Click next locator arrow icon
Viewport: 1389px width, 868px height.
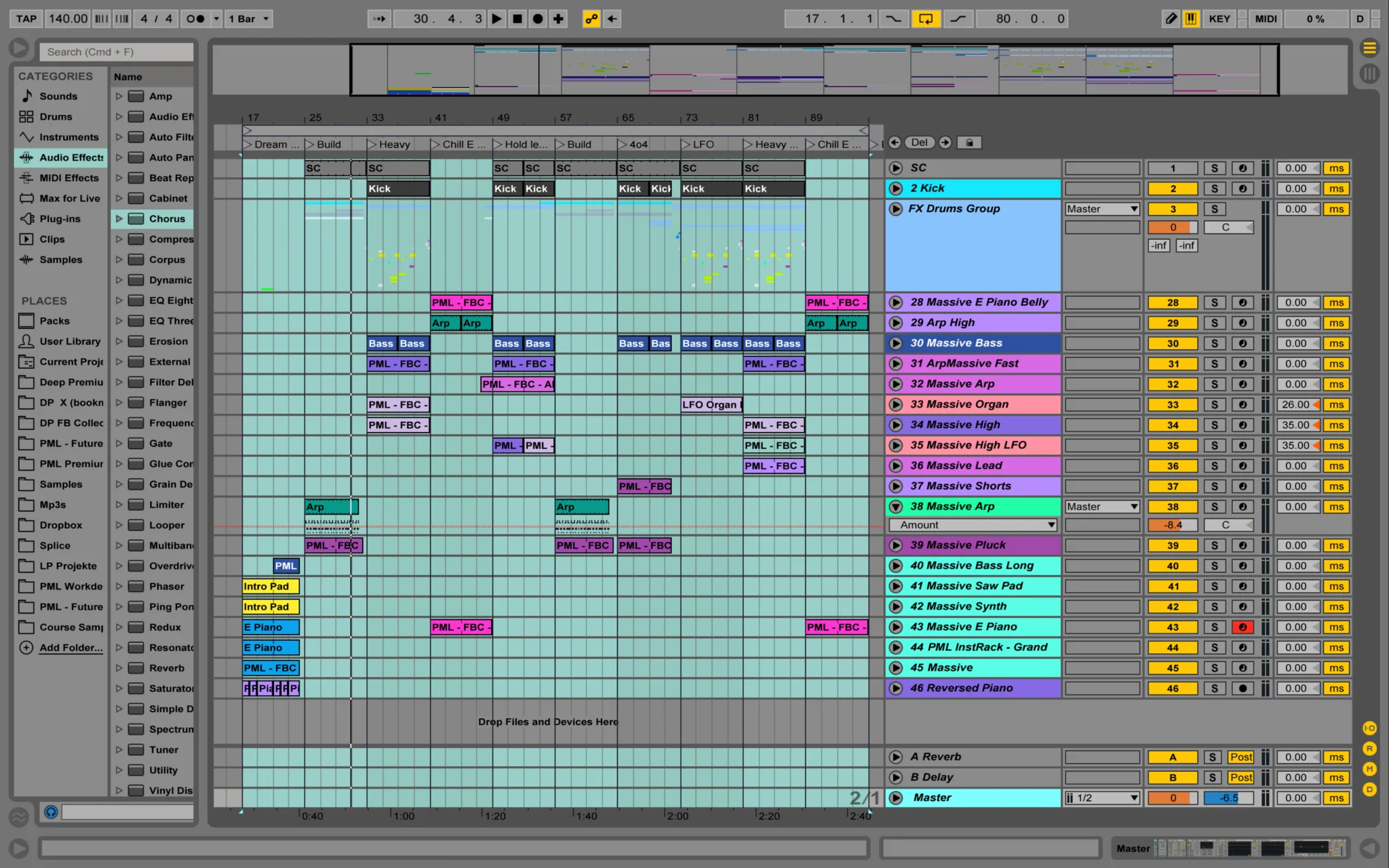tap(945, 142)
